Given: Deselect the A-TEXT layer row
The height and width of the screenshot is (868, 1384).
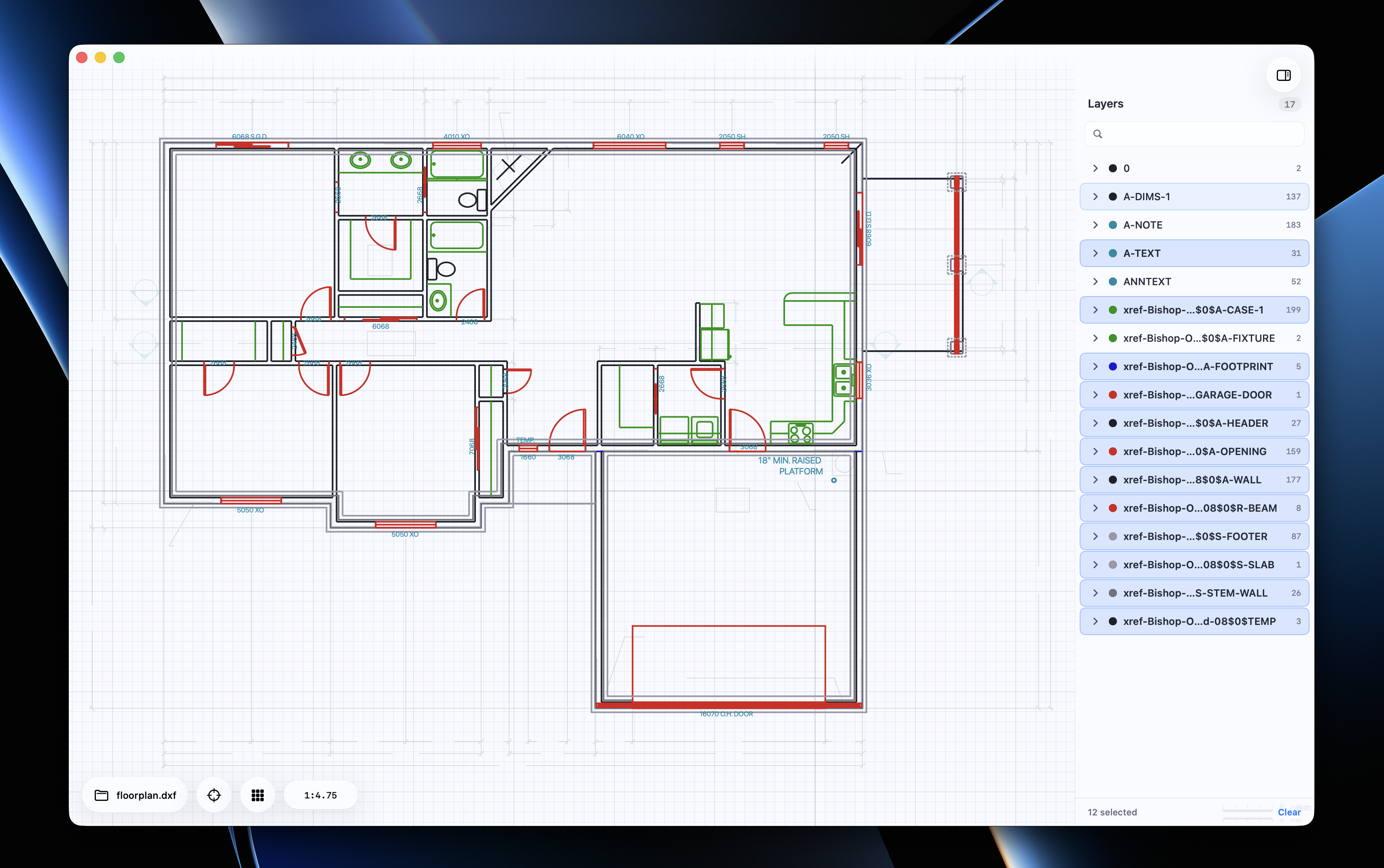Looking at the screenshot, I should pyautogui.click(x=1194, y=253).
